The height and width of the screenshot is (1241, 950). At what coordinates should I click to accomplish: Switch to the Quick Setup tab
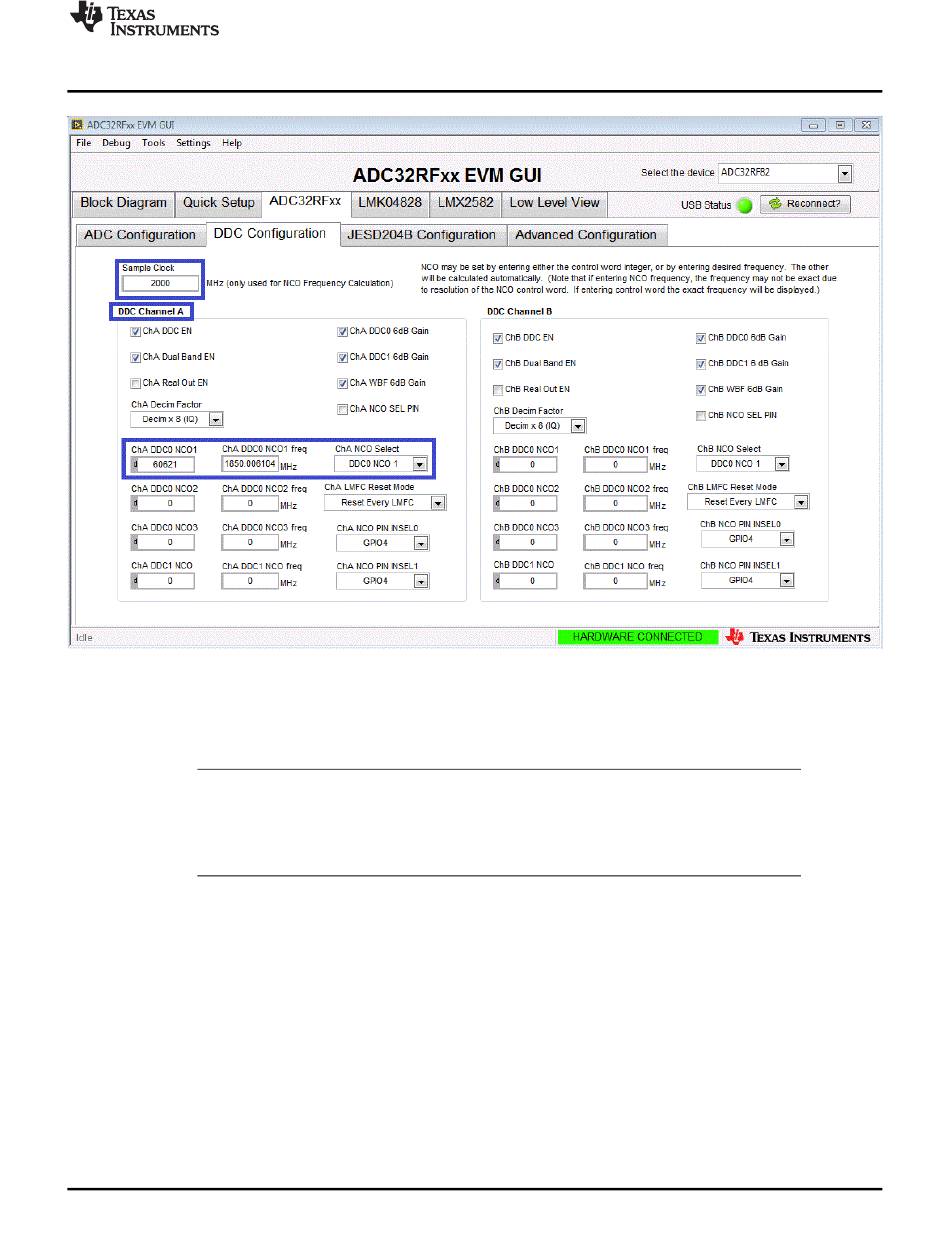219,203
